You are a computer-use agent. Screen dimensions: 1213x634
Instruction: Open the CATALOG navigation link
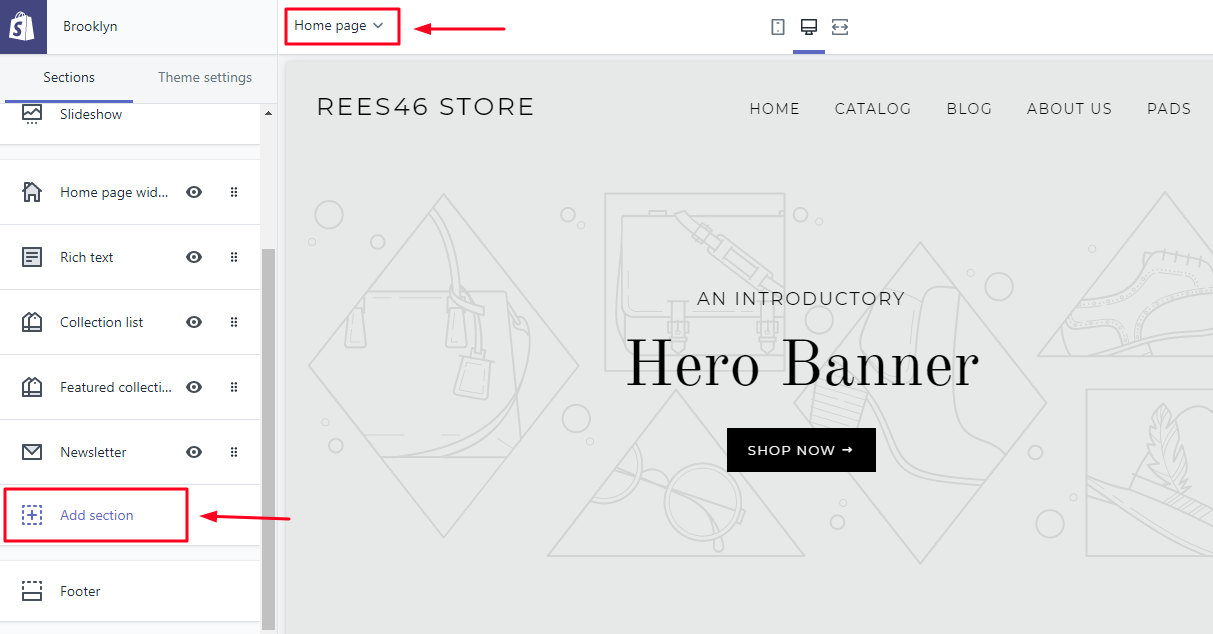coord(873,109)
